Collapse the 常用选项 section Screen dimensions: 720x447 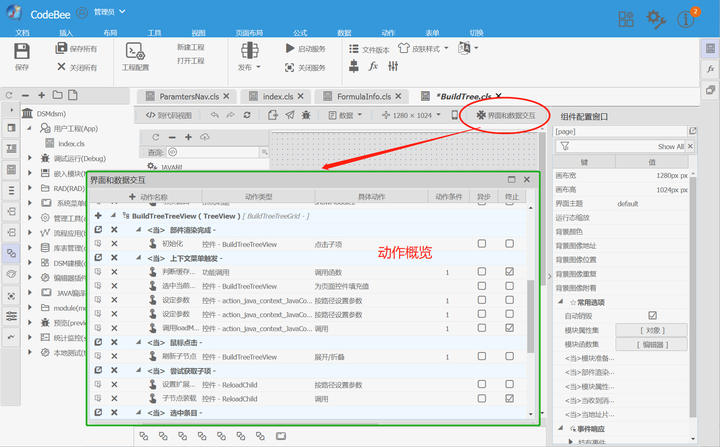point(561,301)
